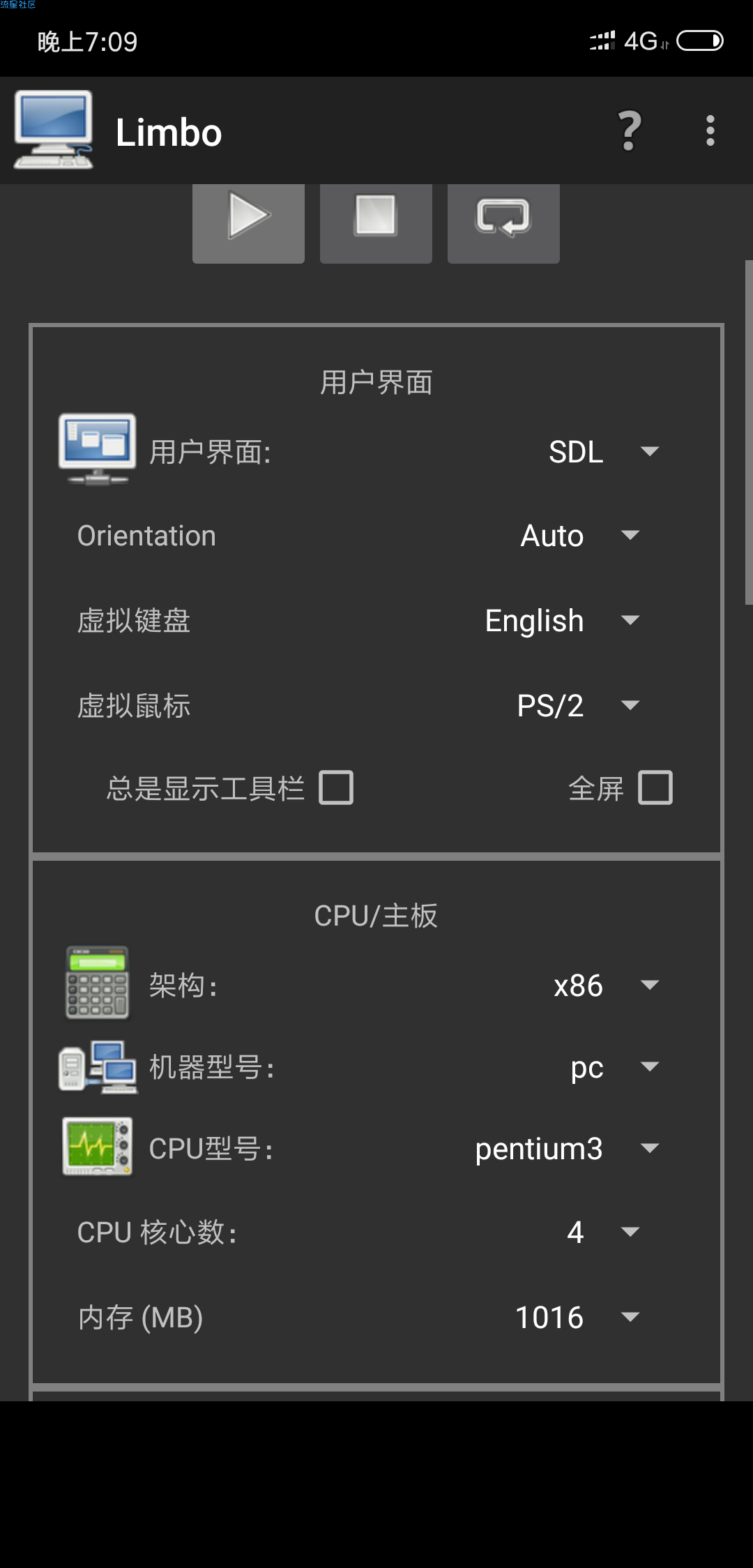Tap the machine type computers icon

[x=98, y=1066]
